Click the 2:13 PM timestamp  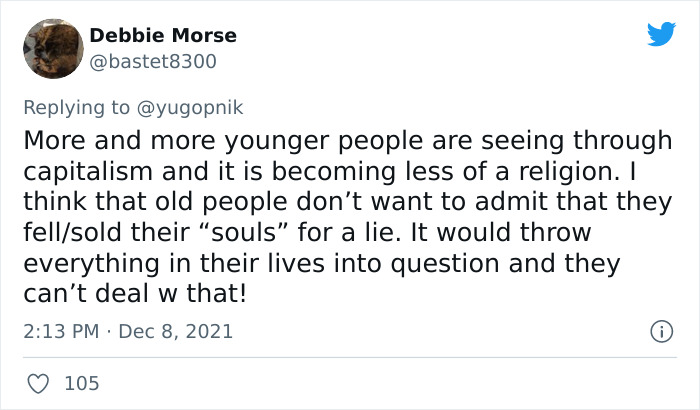(x=61, y=331)
